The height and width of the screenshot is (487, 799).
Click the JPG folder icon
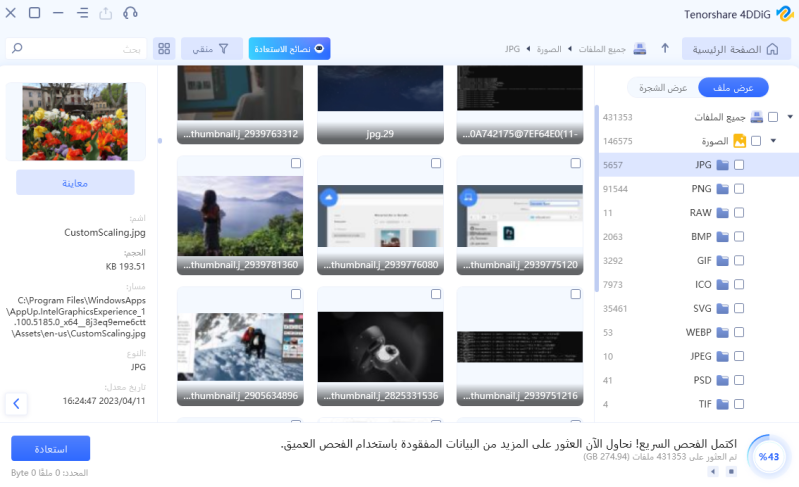pos(723,165)
